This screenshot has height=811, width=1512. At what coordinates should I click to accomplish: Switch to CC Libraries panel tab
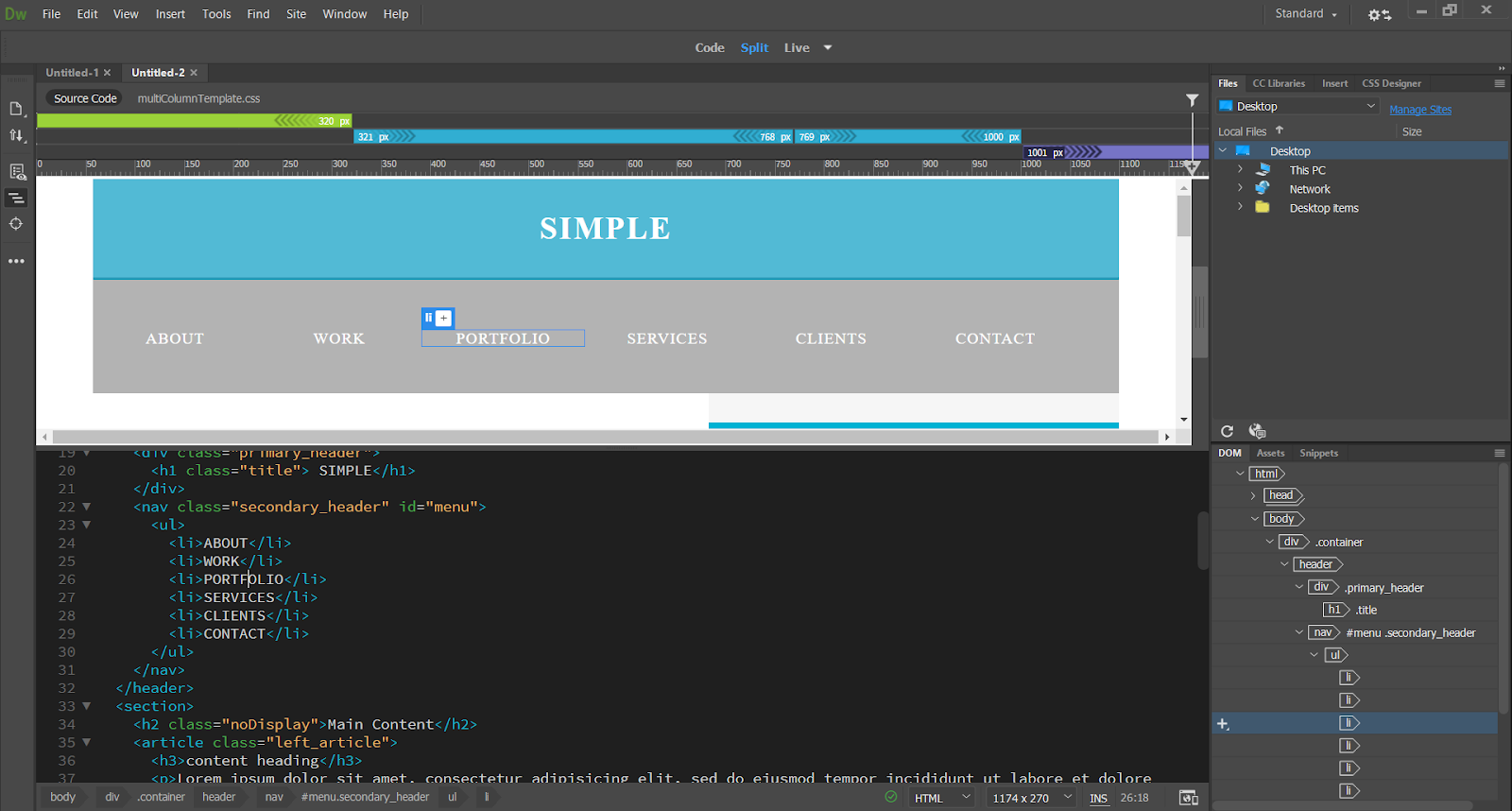coord(1279,83)
